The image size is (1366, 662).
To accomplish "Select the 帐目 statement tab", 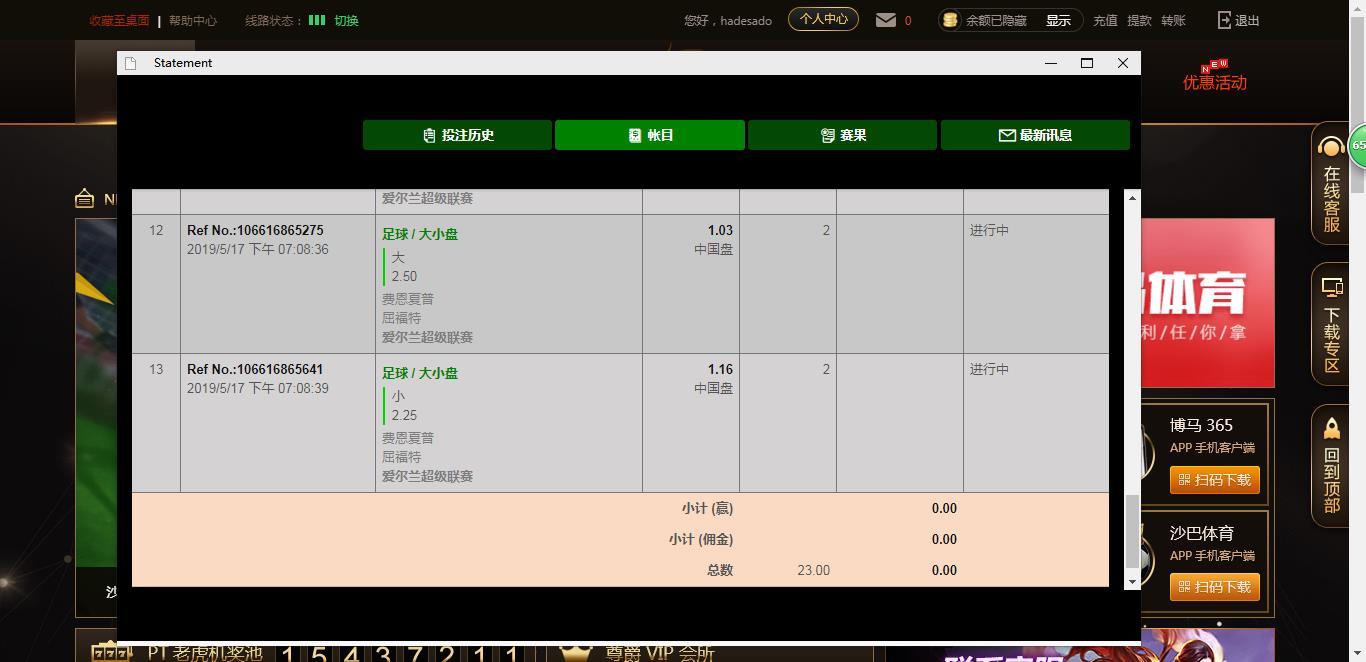I will click(x=650, y=135).
